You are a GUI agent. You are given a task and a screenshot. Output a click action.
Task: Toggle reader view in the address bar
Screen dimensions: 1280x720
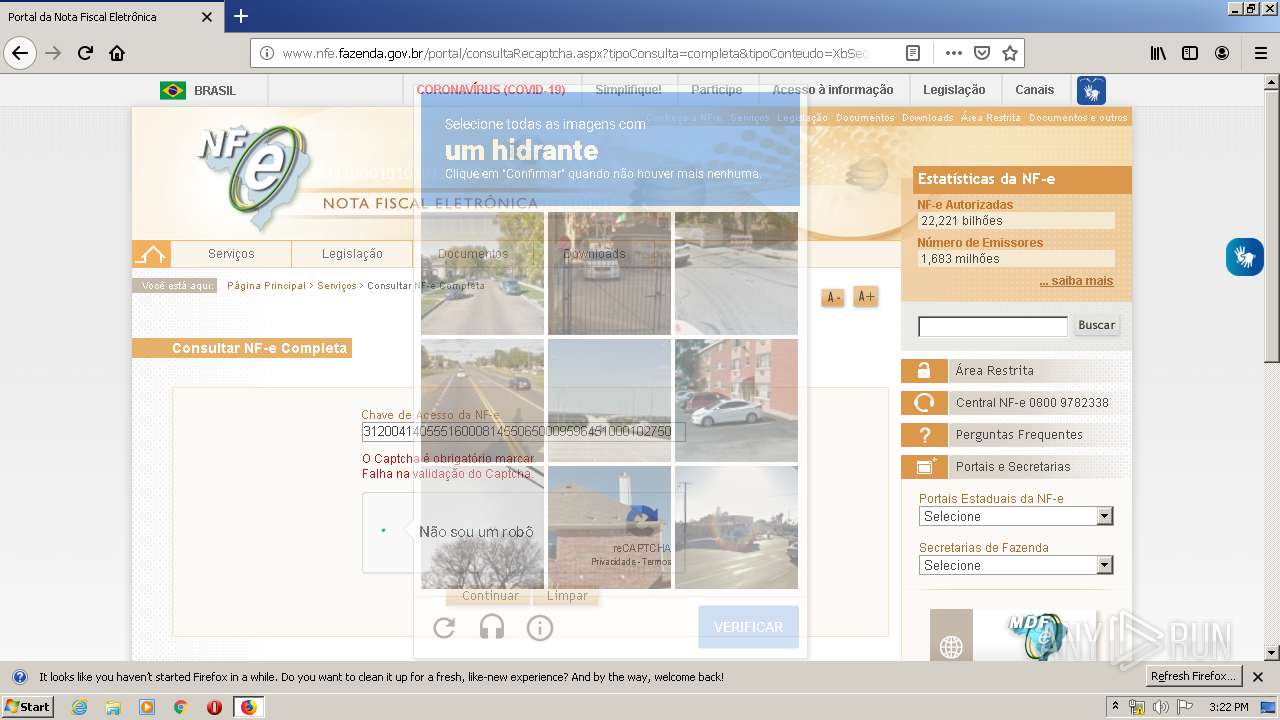tap(913, 53)
